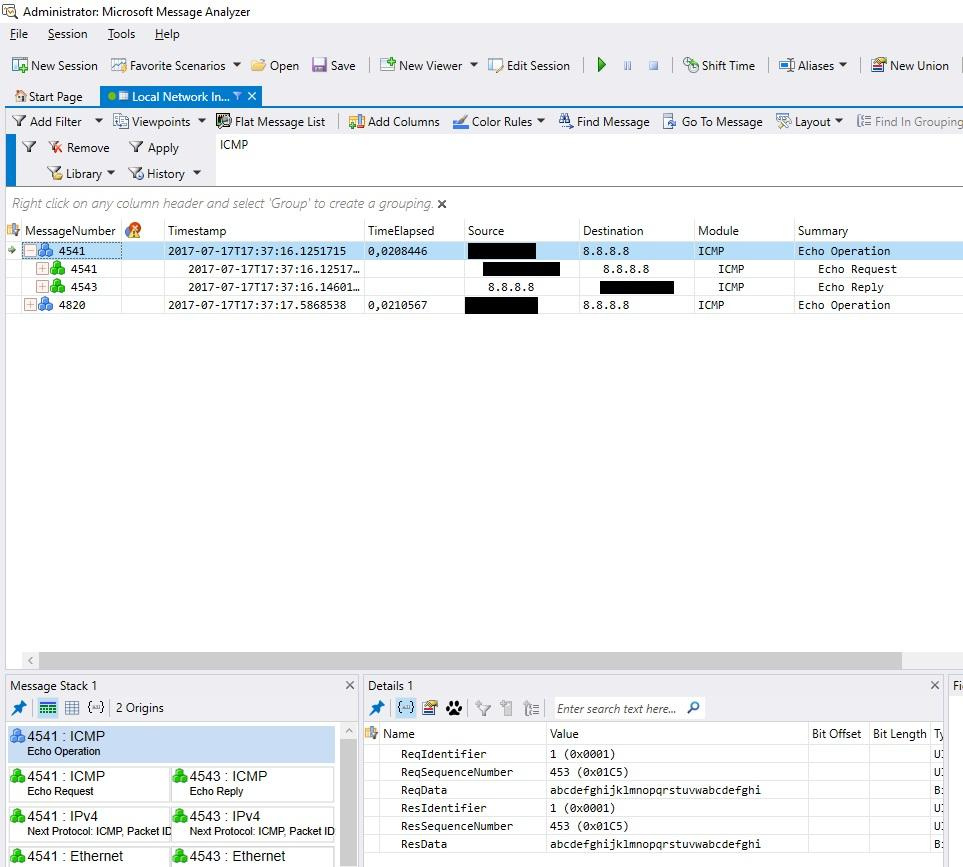Expand the 4543 Echo Reply row
This screenshot has width=963, height=867.
[x=42, y=287]
